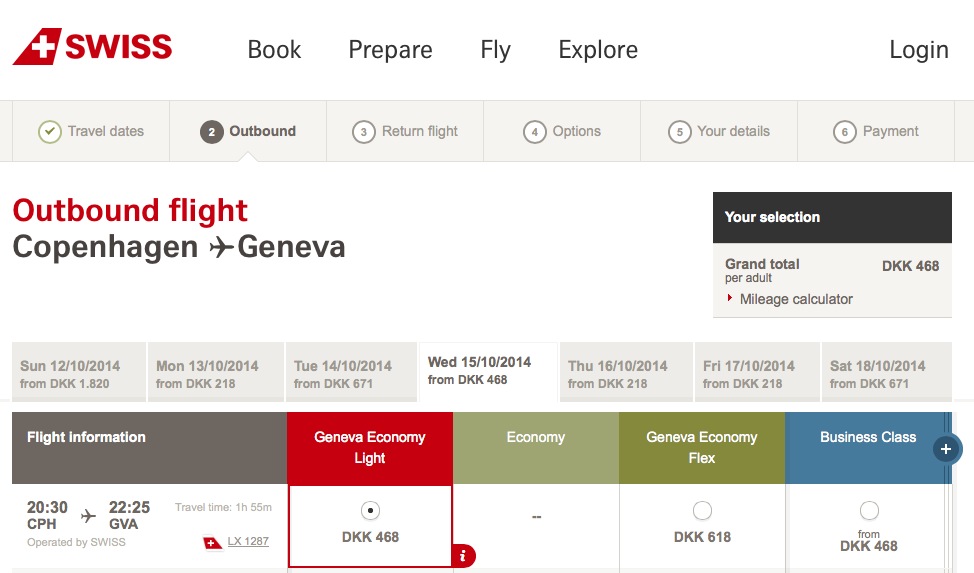The height and width of the screenshot is (573, 974).
Task: Click the SWISS airline icon beside LX 1287
Action: [x=212, y=542]
